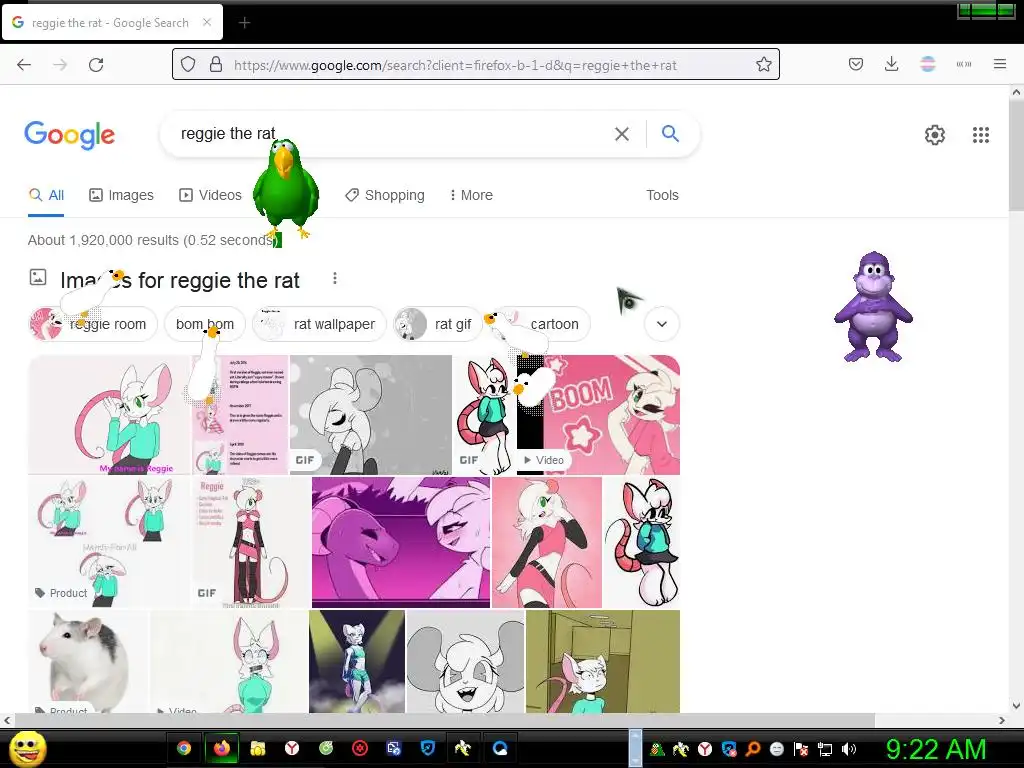The height and width of the screenshot is (768, 1024).
Task: Open the yellow folder taskbar icon
Action: point(257,748)
